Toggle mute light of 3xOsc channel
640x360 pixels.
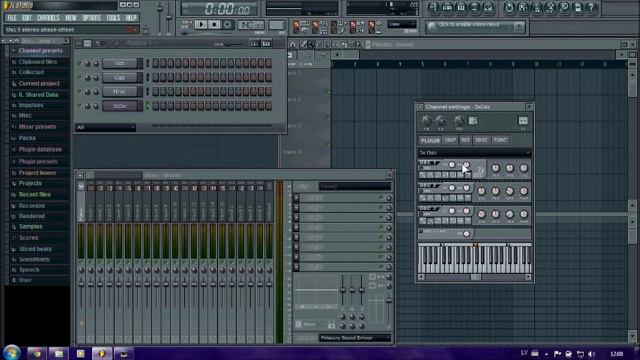[x=79, y=106]
